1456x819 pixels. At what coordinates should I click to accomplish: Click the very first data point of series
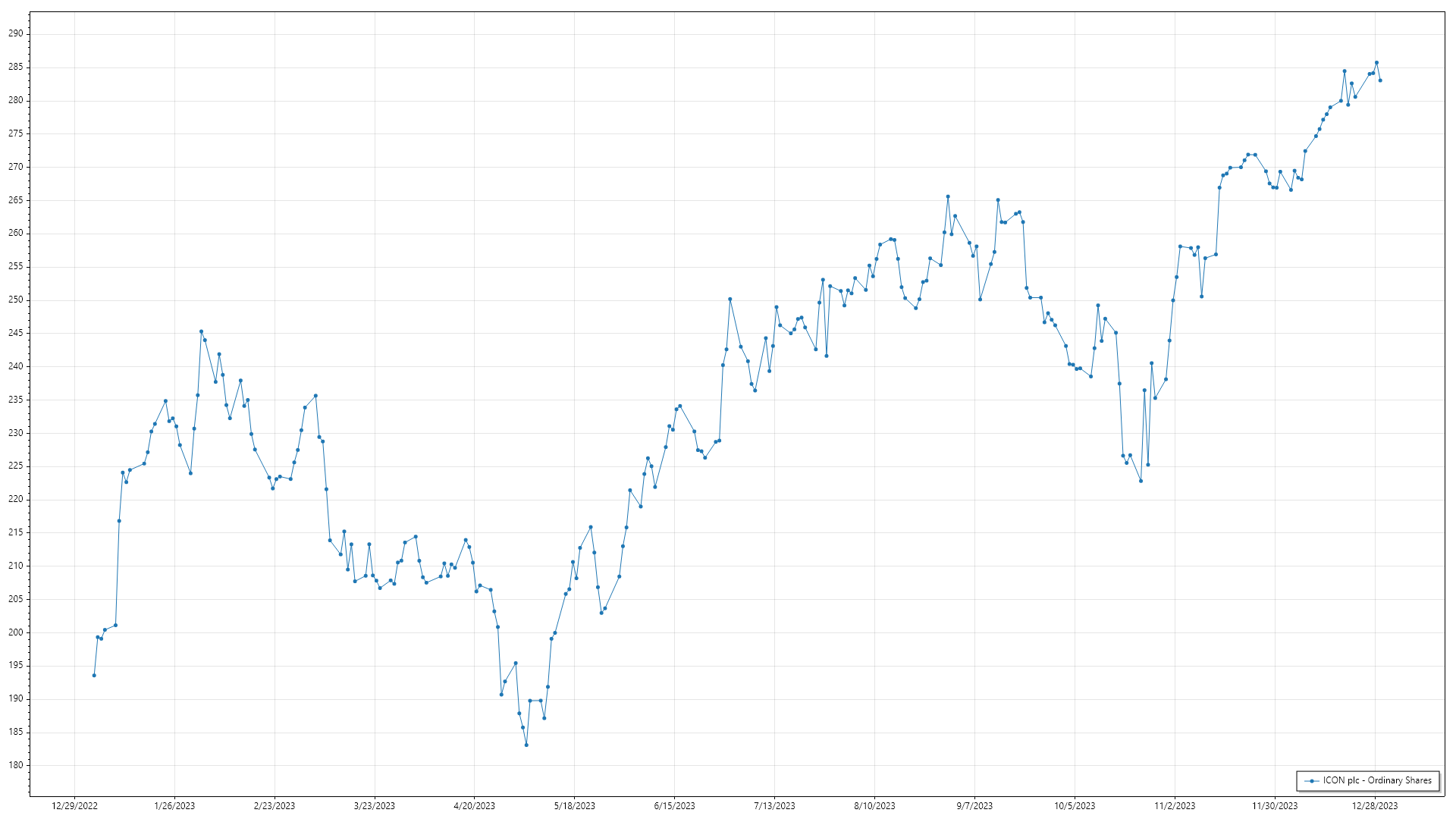coord(94,675)
